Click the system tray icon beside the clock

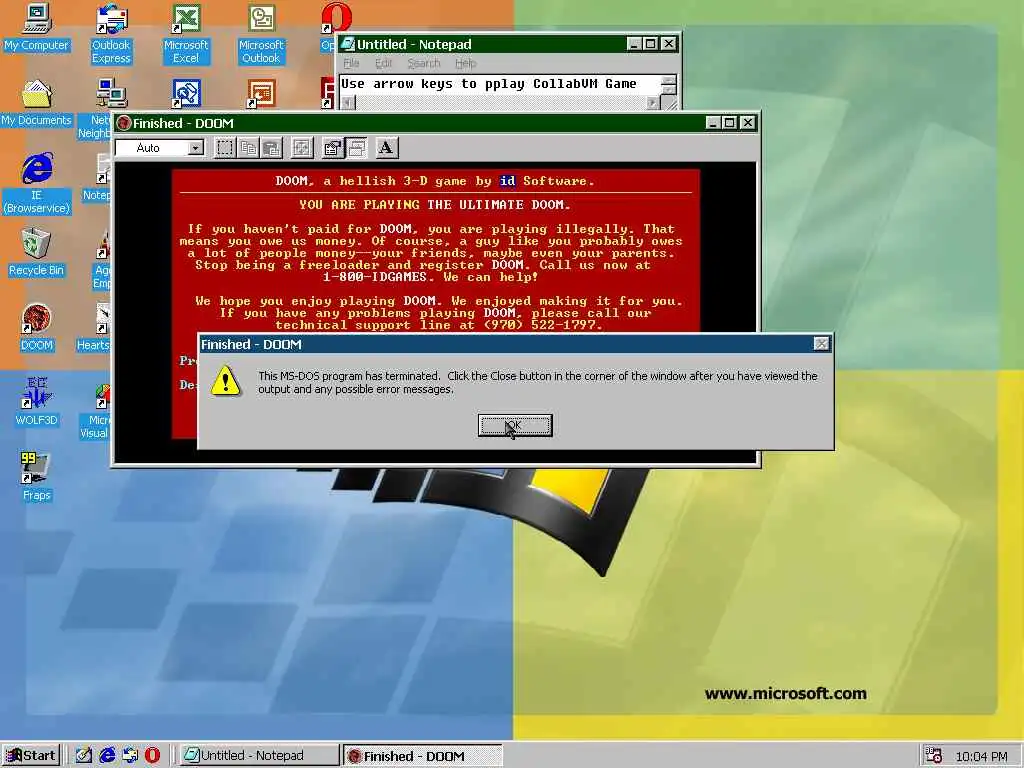[x=934, y=756]
